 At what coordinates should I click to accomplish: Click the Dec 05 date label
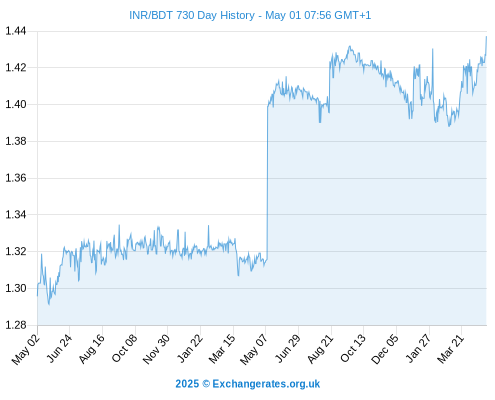point(385,349)
